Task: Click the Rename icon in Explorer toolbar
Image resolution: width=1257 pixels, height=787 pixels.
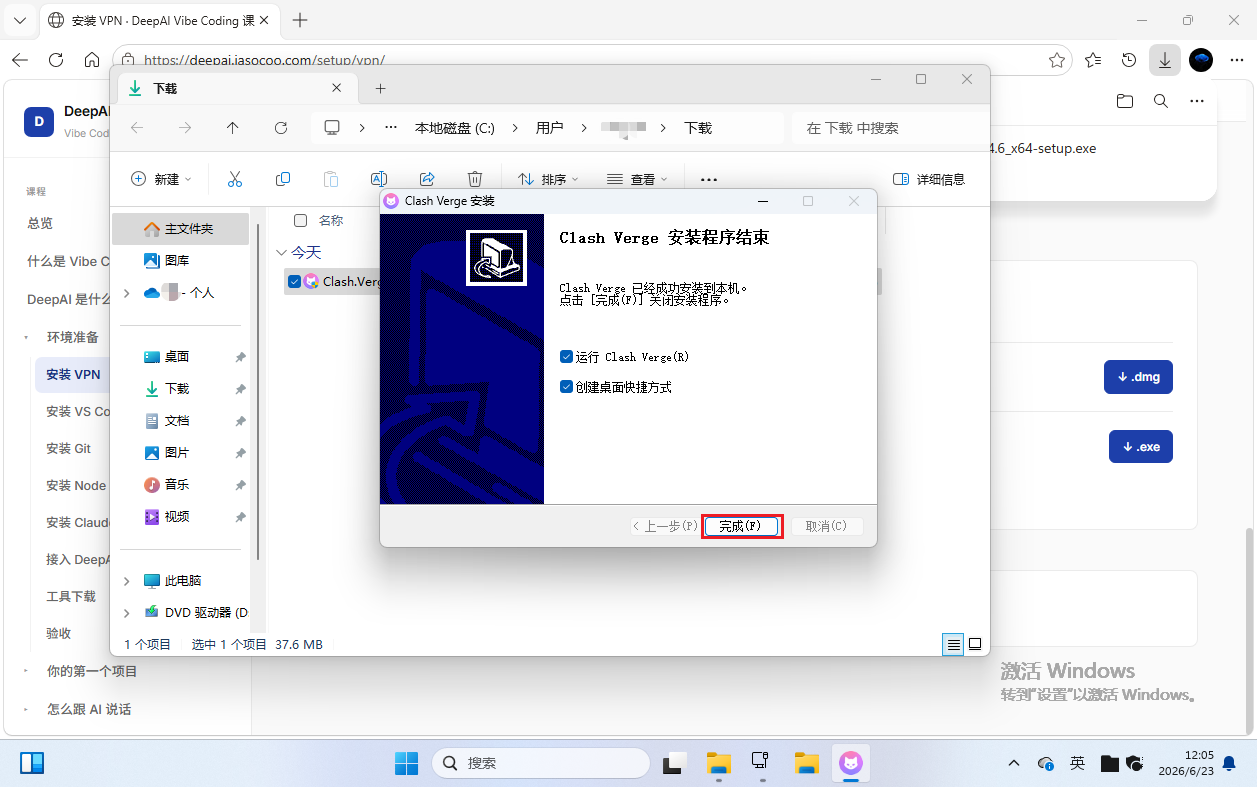Action: point(379,179)
